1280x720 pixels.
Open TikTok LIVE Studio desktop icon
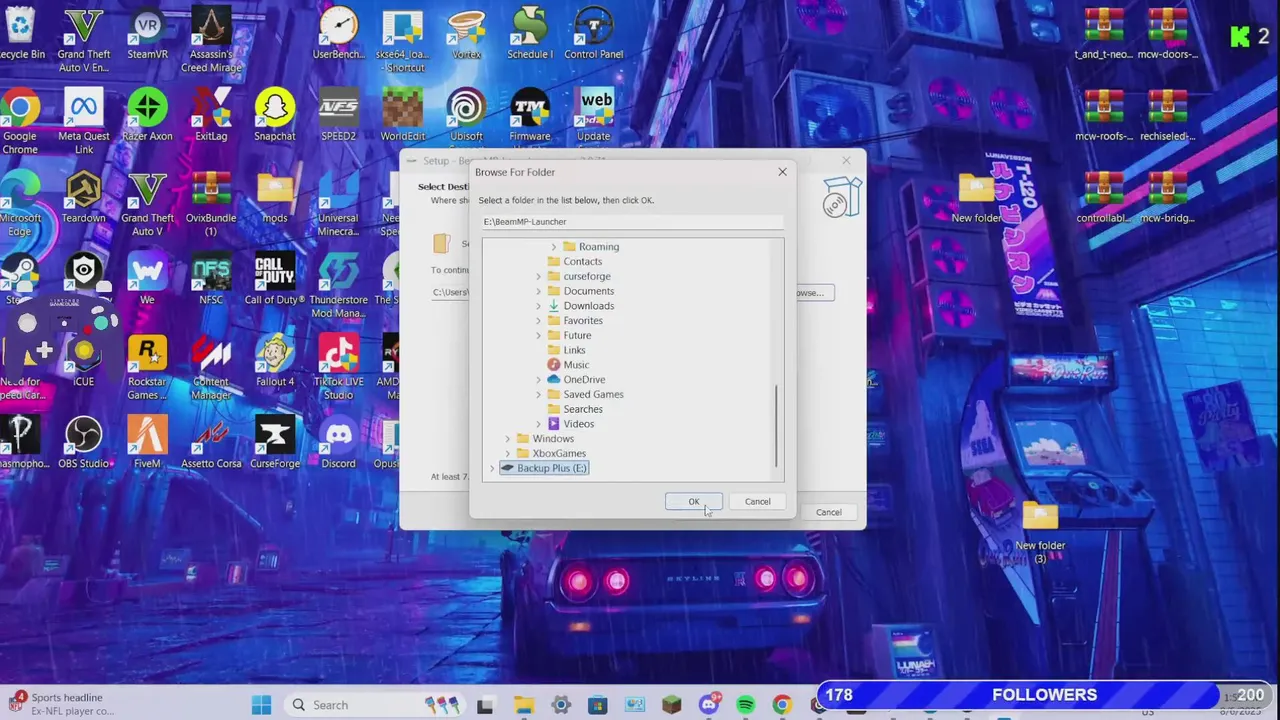[x=338, y=369]
